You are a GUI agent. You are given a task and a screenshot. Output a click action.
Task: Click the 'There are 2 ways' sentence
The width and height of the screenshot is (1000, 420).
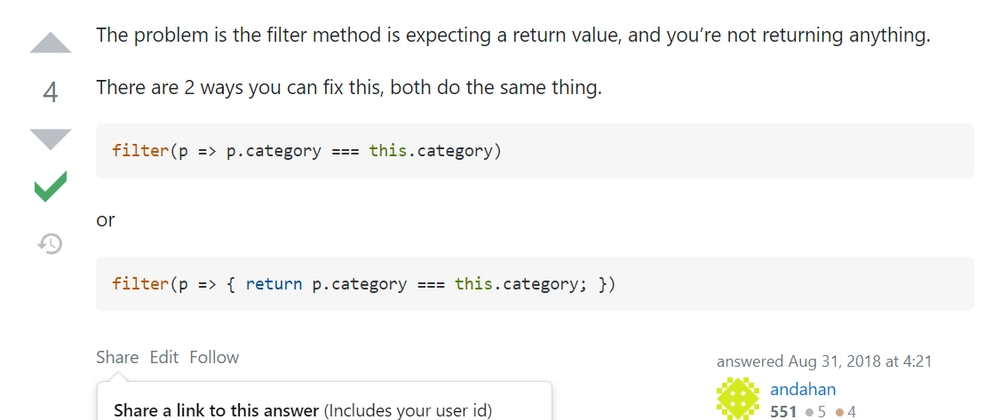[x=349, y=87]
